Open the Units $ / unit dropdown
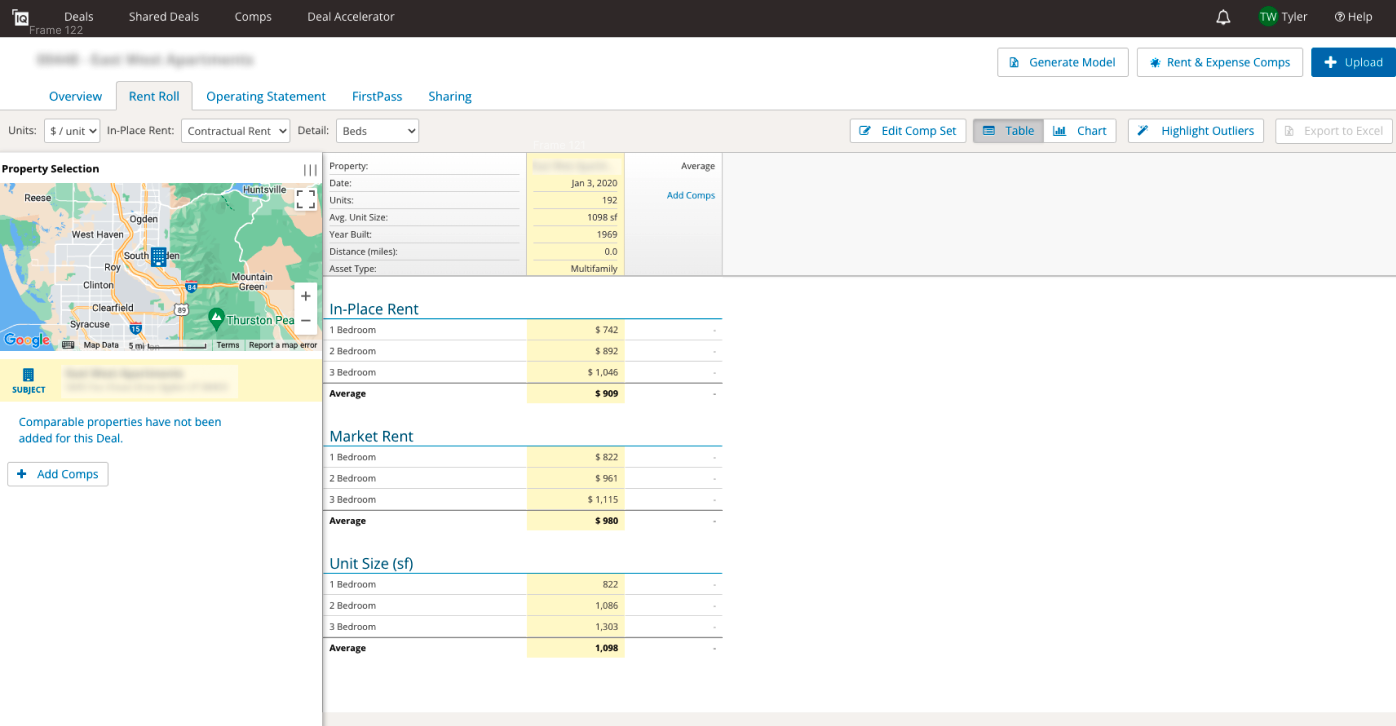 [x=72, y=131]
